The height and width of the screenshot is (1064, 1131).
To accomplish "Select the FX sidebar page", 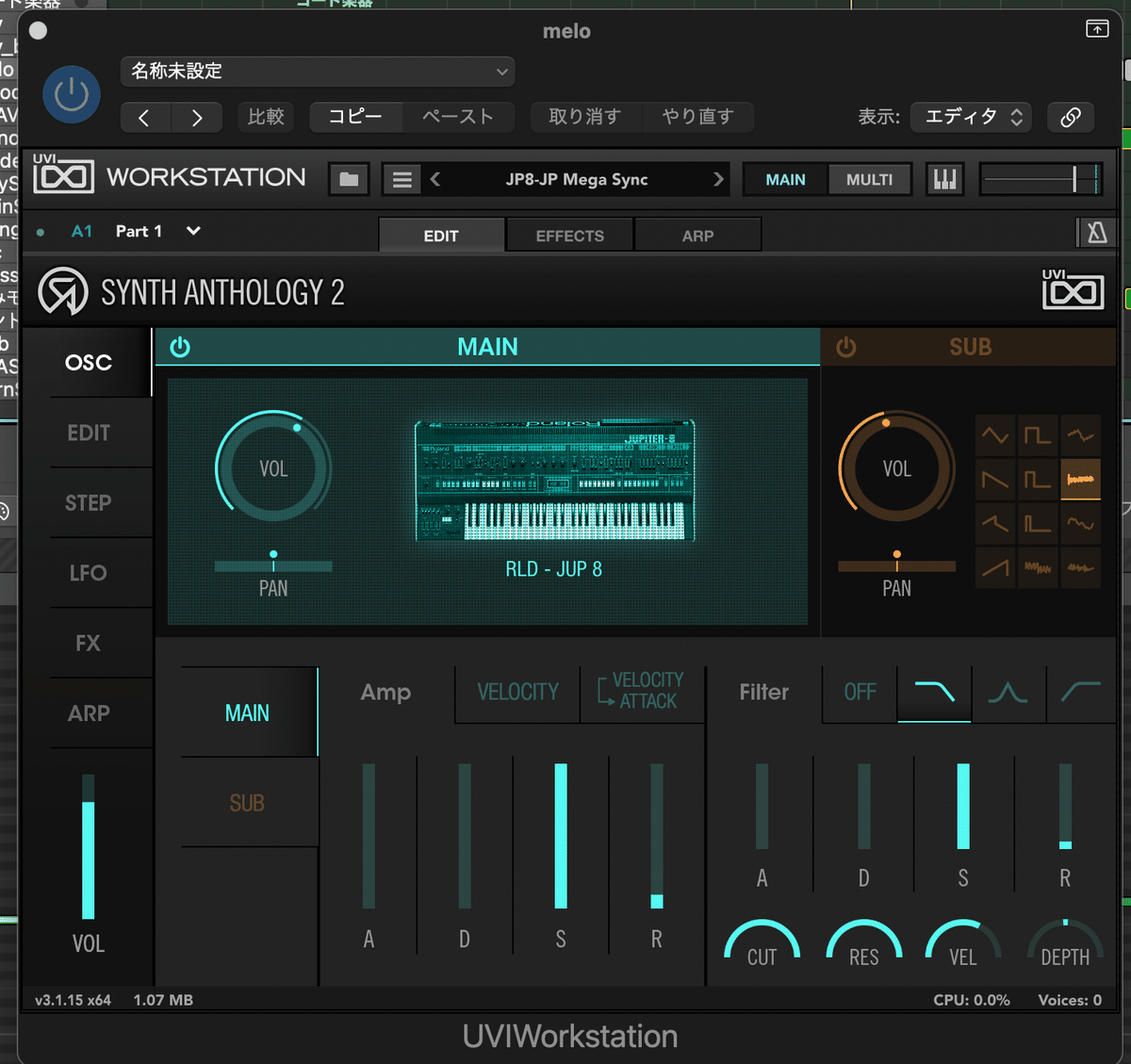I will pos(88,643).
